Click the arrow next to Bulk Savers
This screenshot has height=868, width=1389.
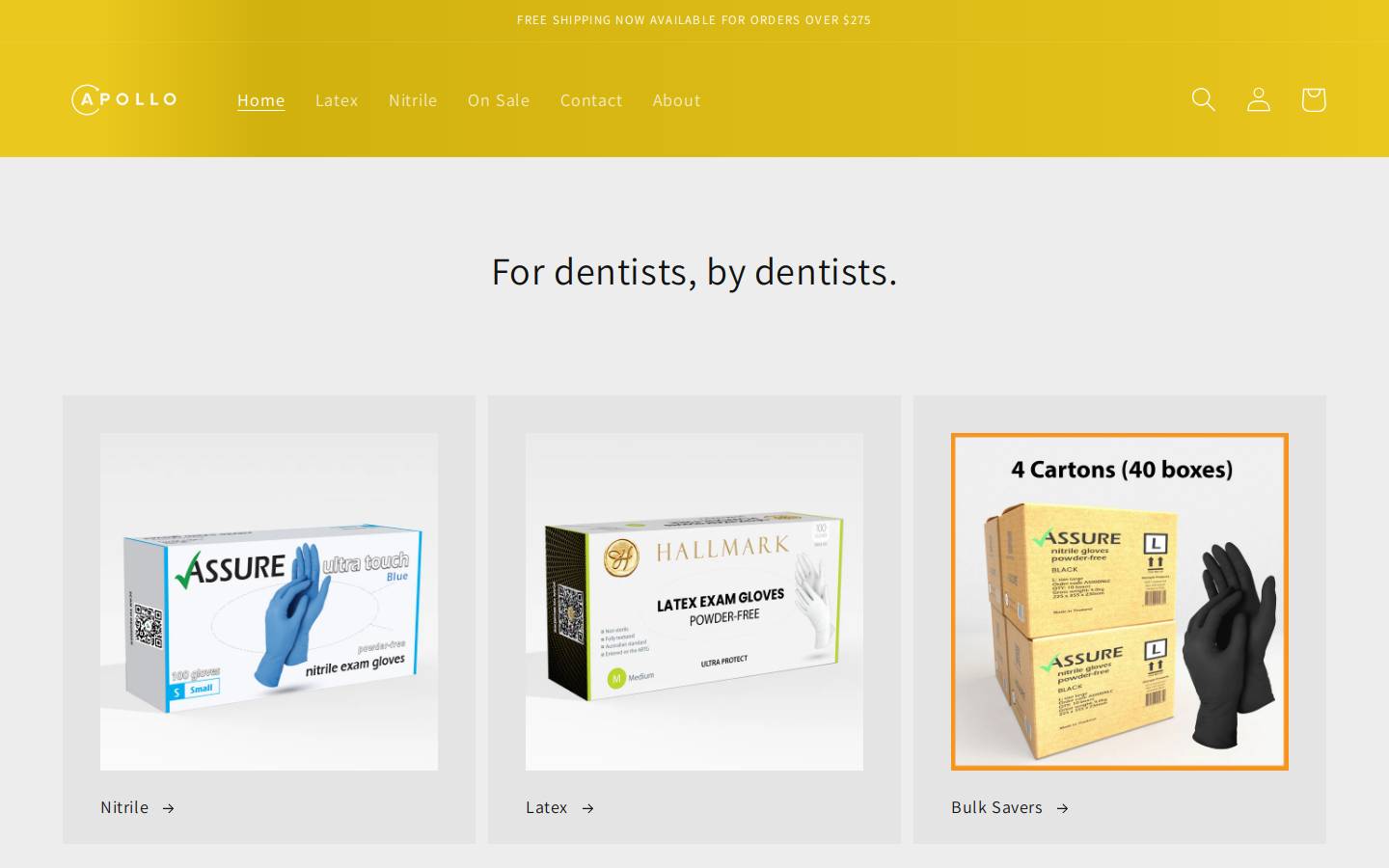click(1062, 808)
